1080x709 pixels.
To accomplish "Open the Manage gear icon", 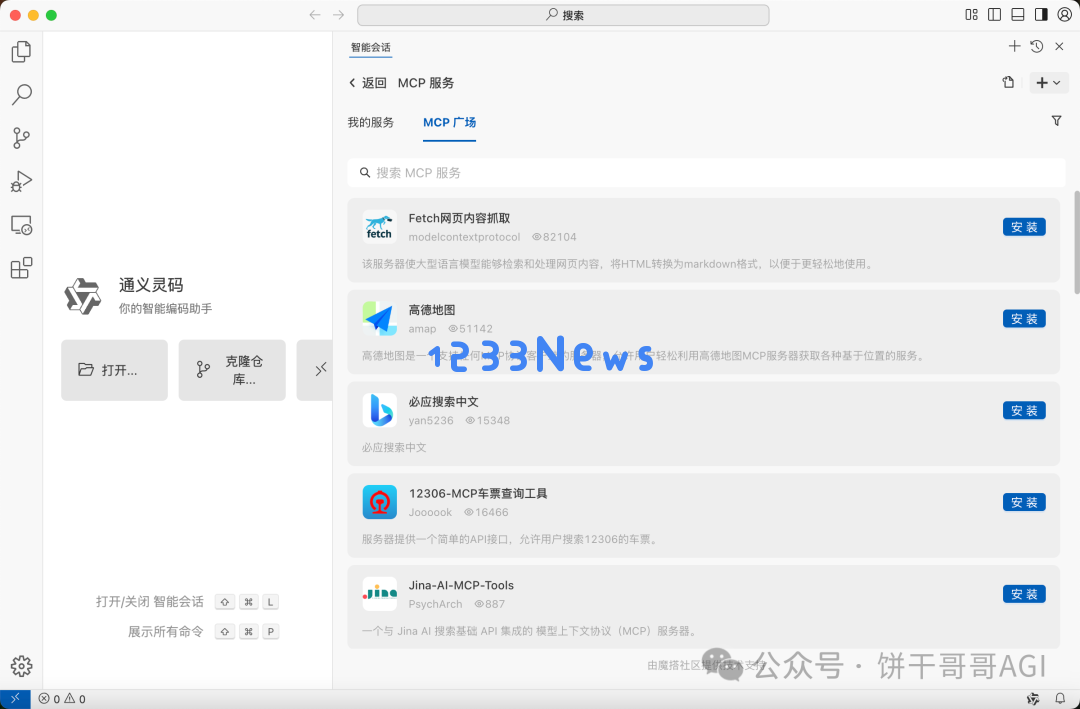I will pos(21,666).
